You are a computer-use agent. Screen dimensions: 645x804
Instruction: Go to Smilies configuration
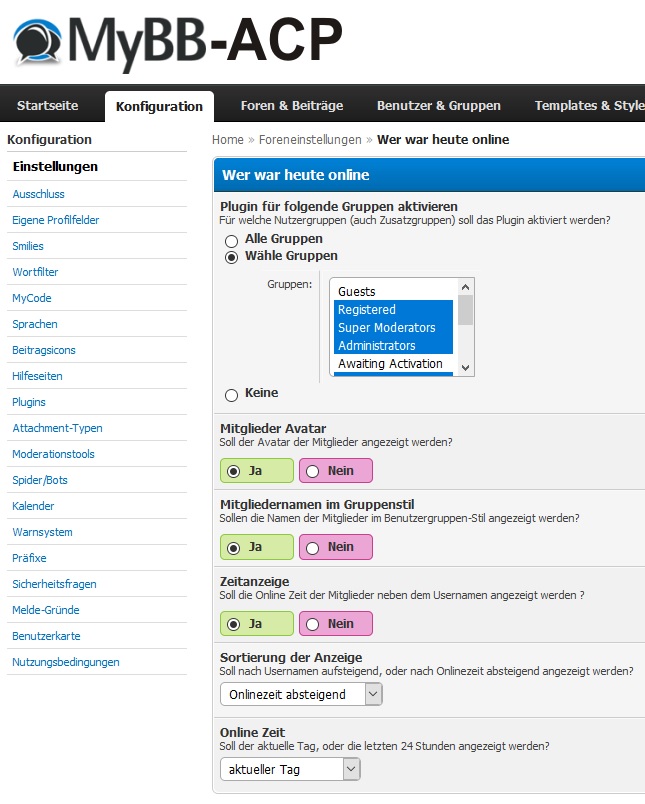28,246
